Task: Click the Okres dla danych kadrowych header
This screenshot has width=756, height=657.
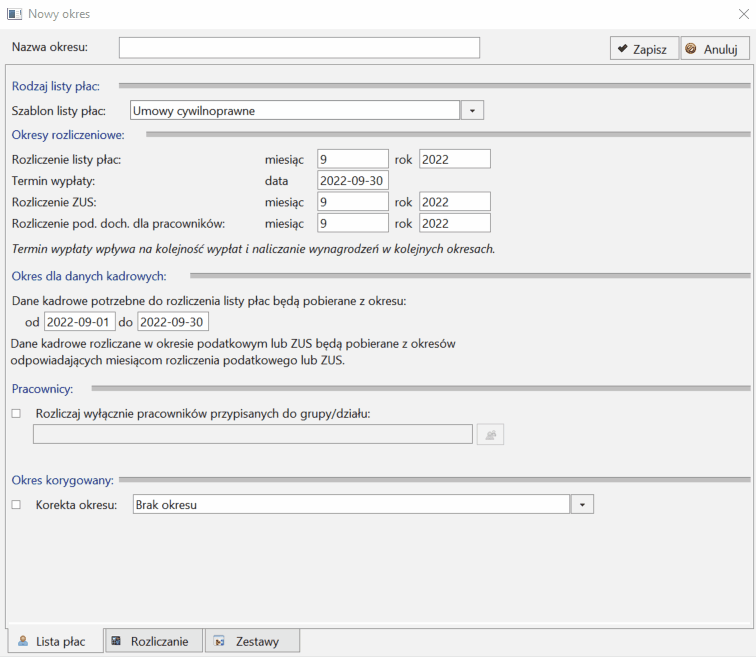Action: (x=89, y=276)
